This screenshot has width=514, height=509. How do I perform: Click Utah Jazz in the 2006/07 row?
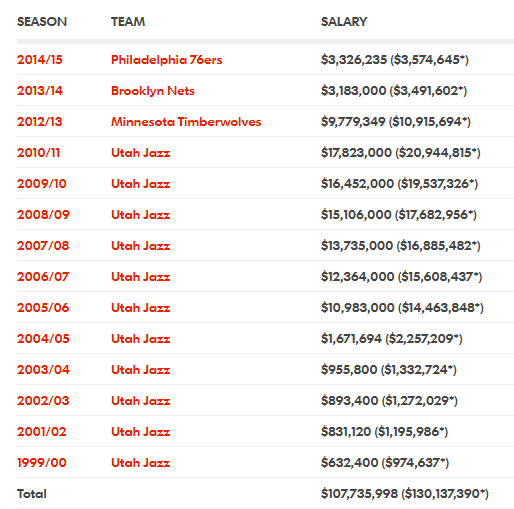(140, 277)
